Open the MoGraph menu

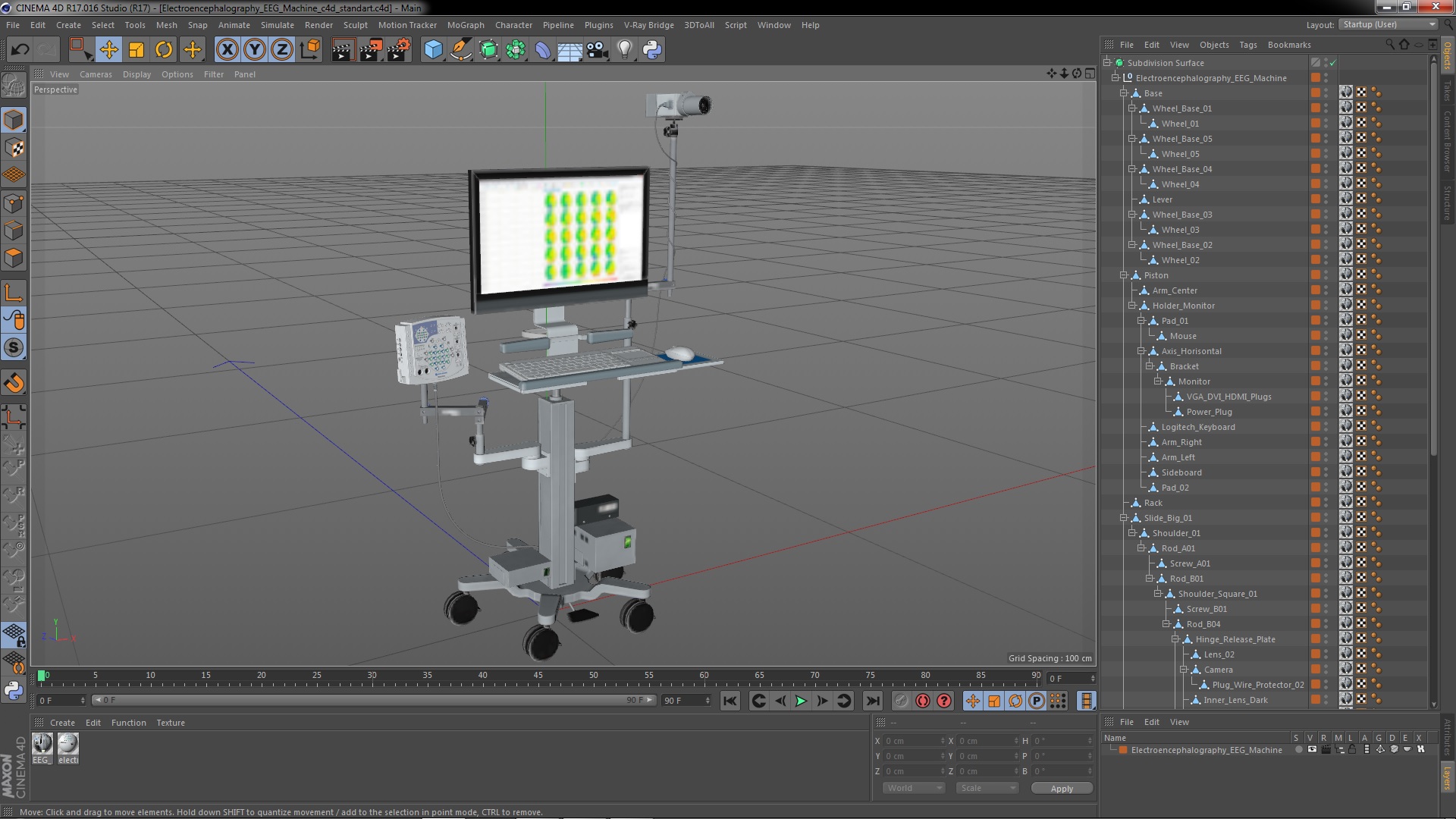click(466, 25)
